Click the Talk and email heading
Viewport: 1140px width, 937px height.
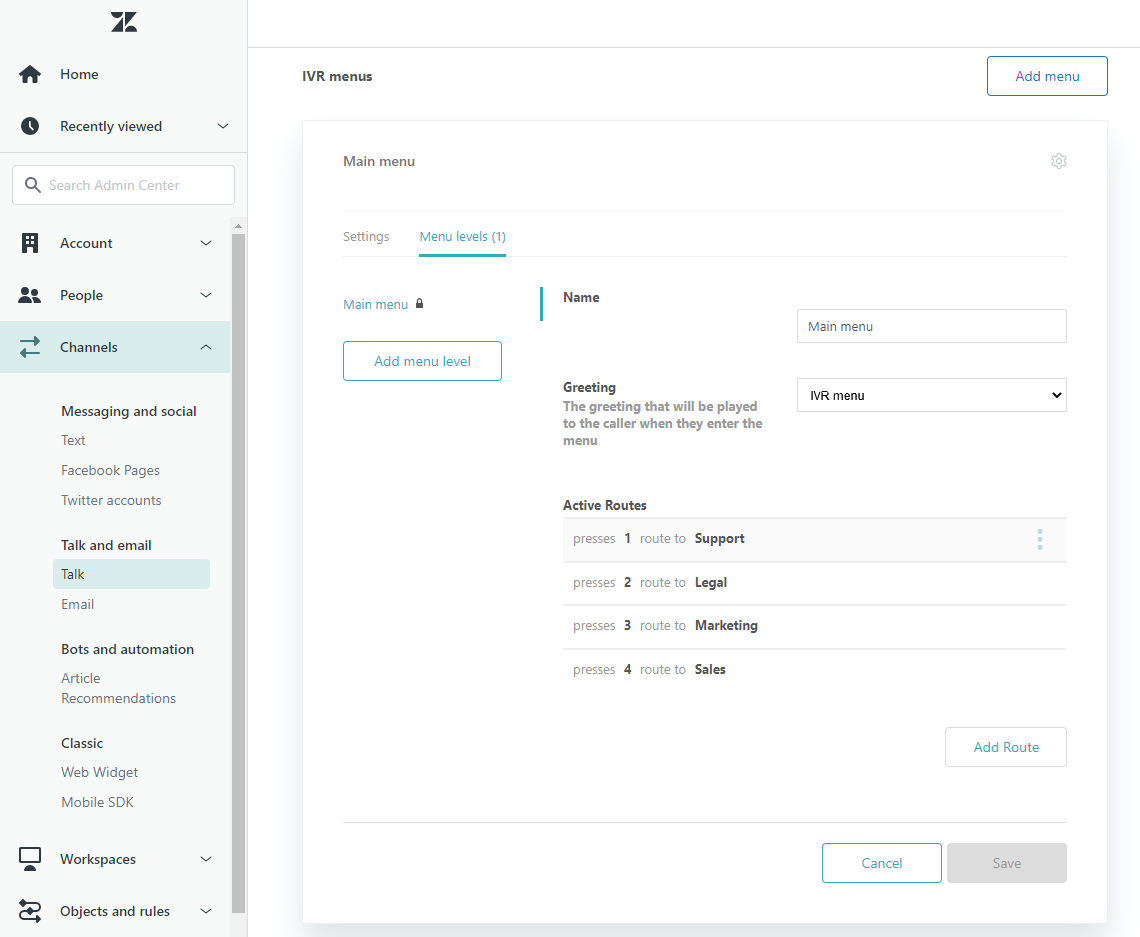(106, 545)
